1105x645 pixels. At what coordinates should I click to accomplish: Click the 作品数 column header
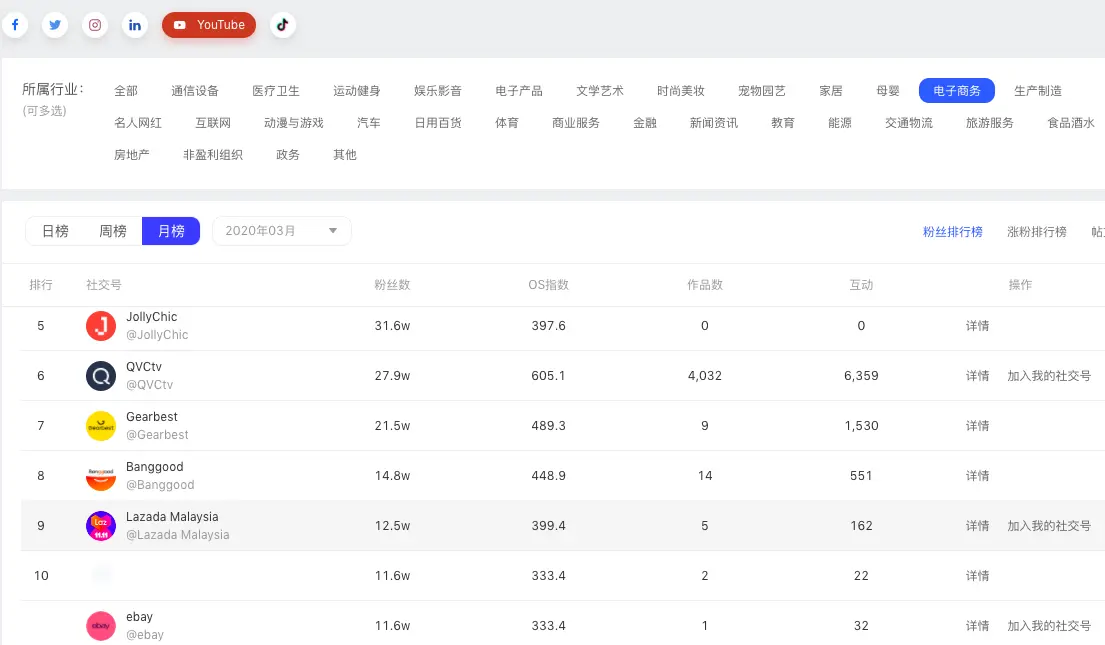[x=705, y=285]
